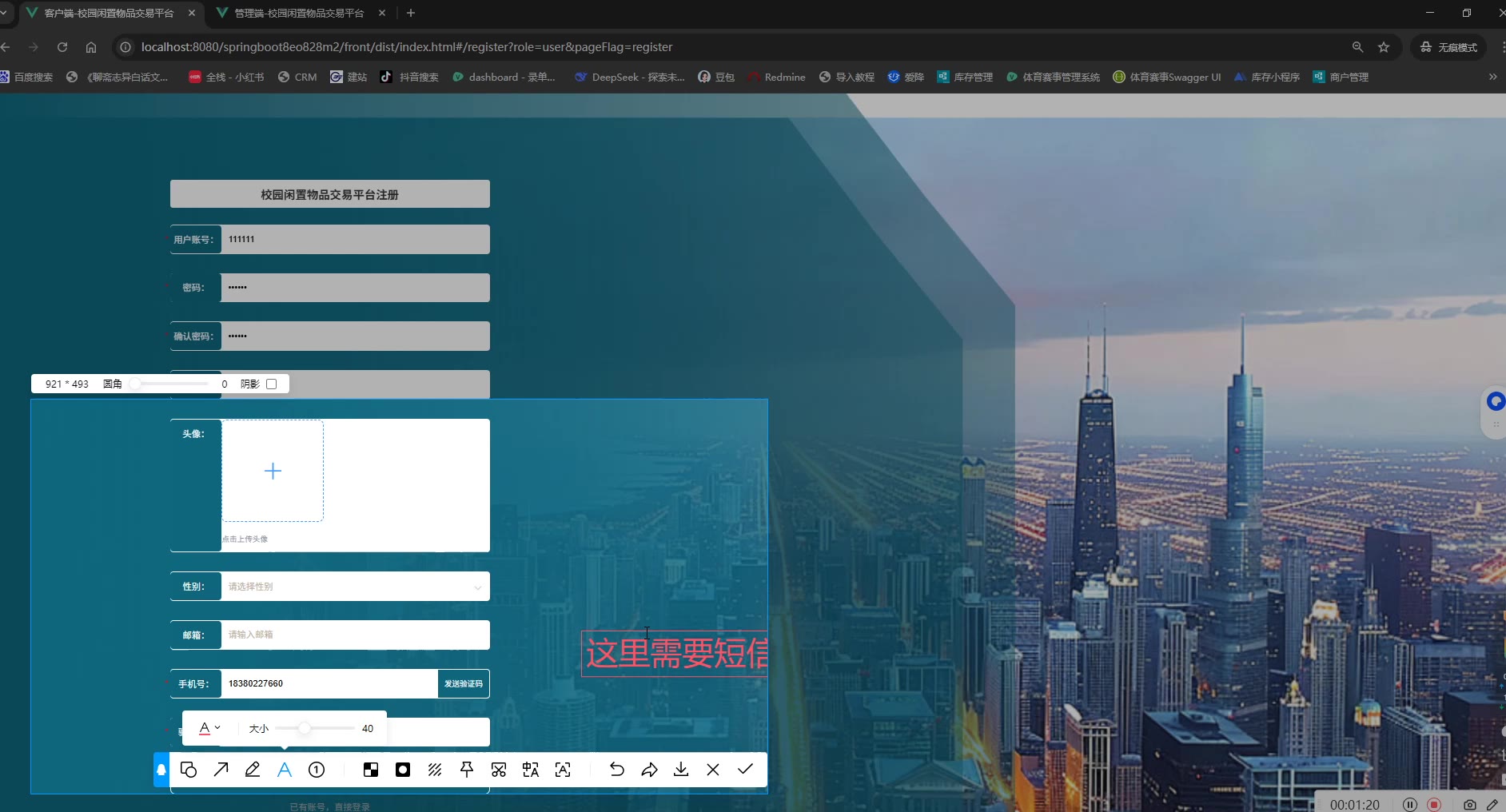1506x812 pixels.
Task: Open the text color dropdown
Action: click(x=209, y=728)
